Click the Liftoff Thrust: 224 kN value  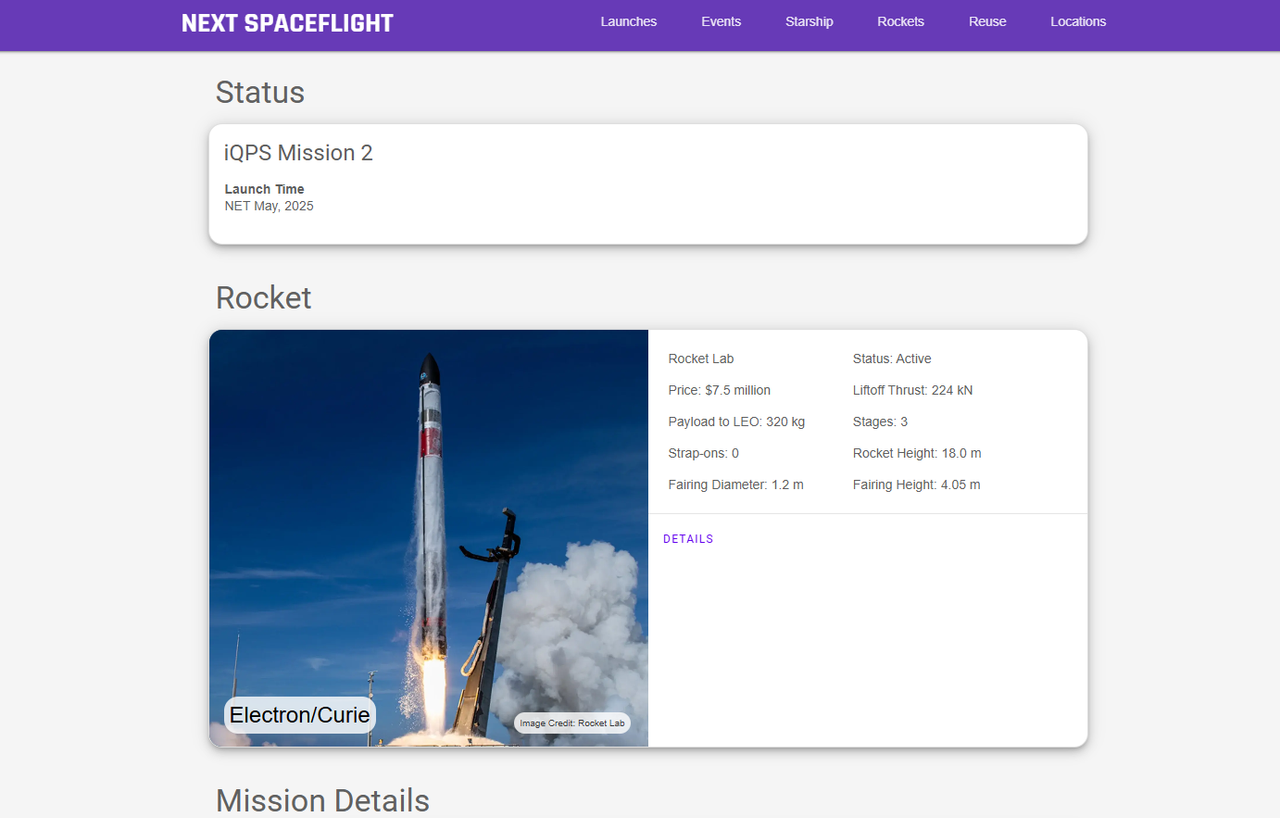click(912, 390)
